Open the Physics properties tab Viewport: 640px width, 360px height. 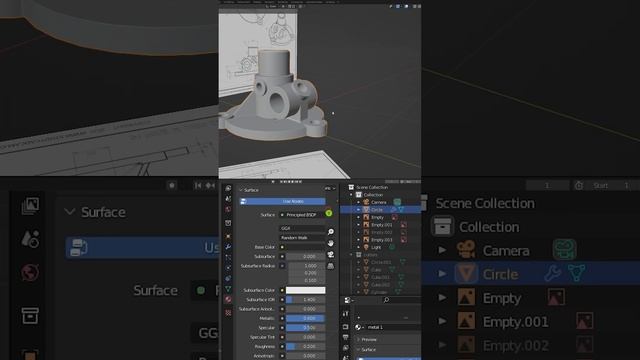(228, 268)
